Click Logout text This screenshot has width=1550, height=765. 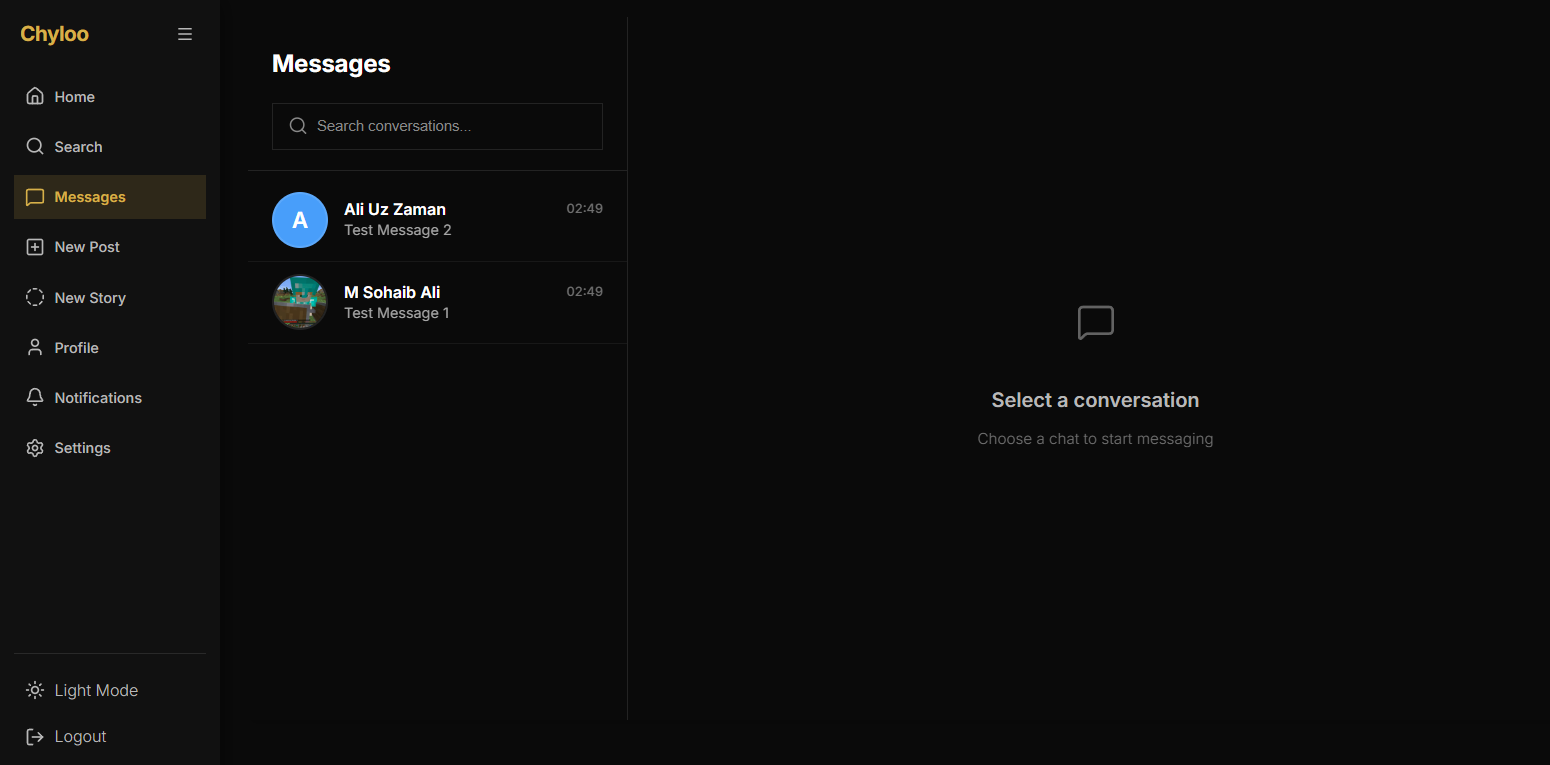click(x=80, y=736)
